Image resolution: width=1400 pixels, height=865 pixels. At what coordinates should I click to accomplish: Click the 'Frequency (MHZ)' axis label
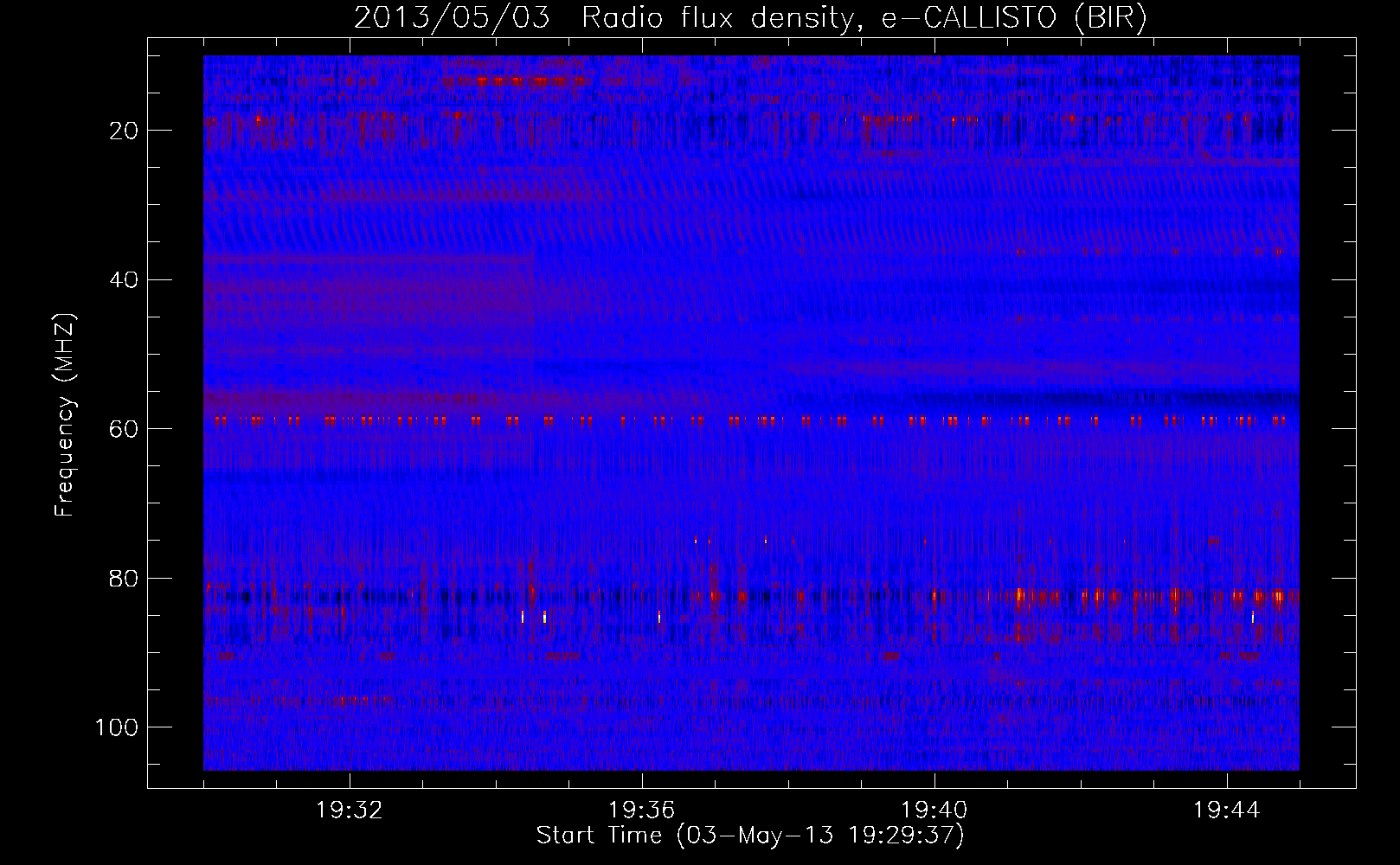(x=65, y=415)
